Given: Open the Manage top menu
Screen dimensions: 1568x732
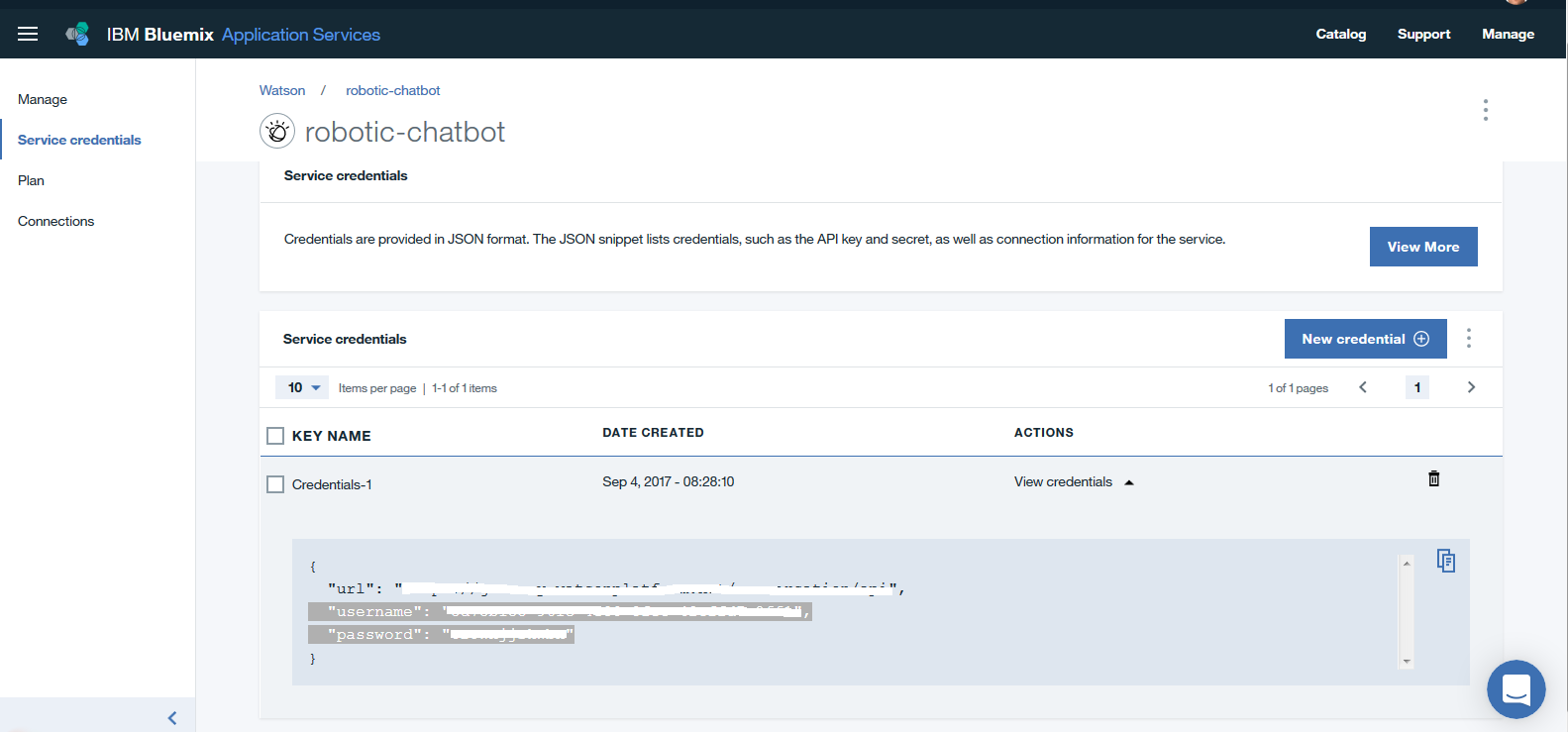Looking at the screenshot, I should pyautogui.click(x=1508, y=34).
